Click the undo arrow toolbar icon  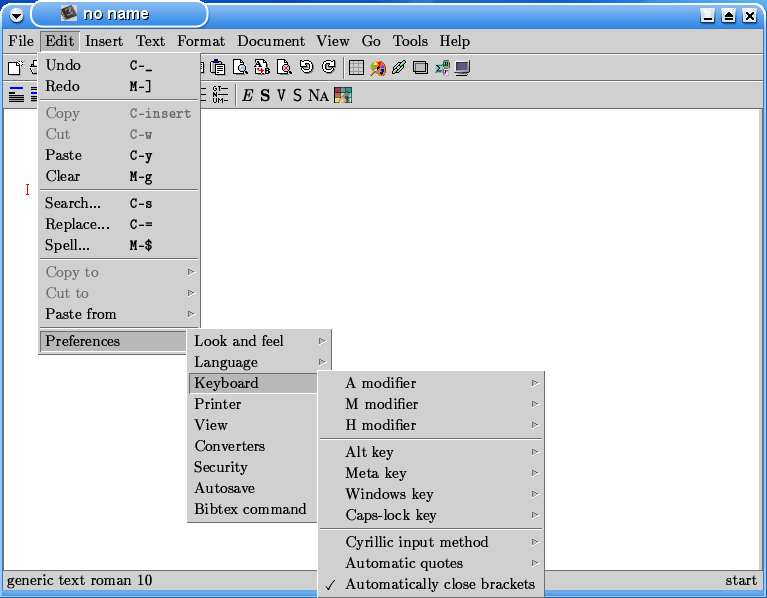tap(307, 67)
